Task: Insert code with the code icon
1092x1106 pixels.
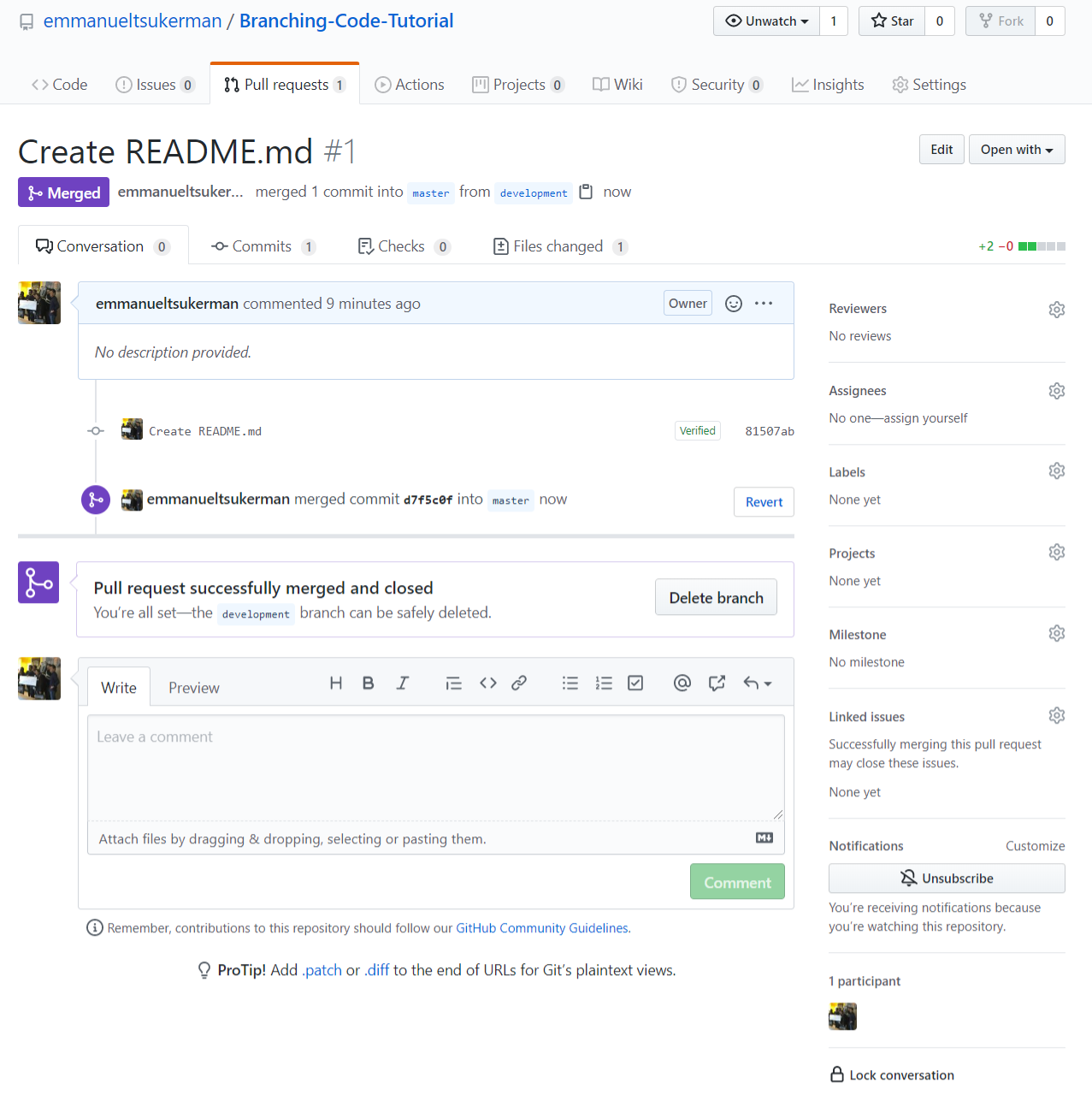Action: click(488, 683)
